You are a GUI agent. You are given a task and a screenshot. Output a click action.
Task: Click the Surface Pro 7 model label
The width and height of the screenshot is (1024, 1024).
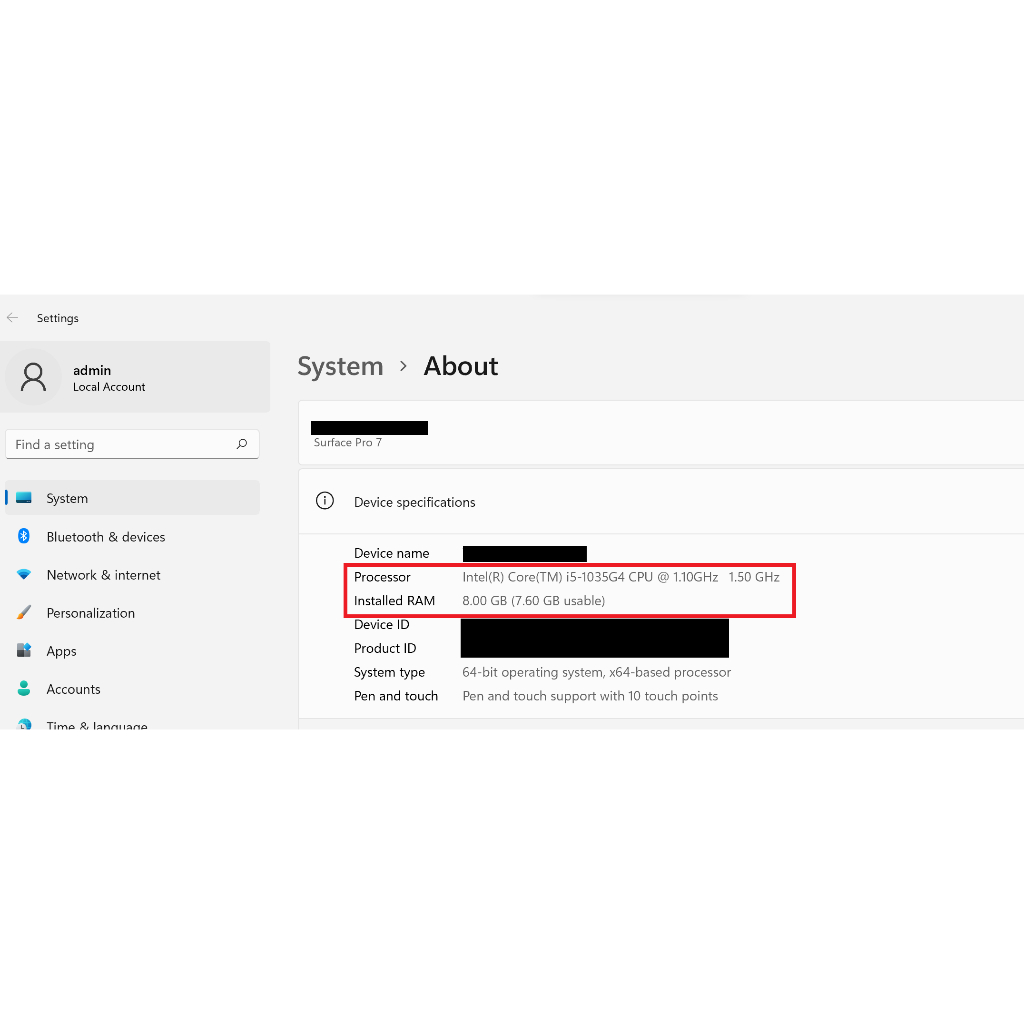(347, 443)
